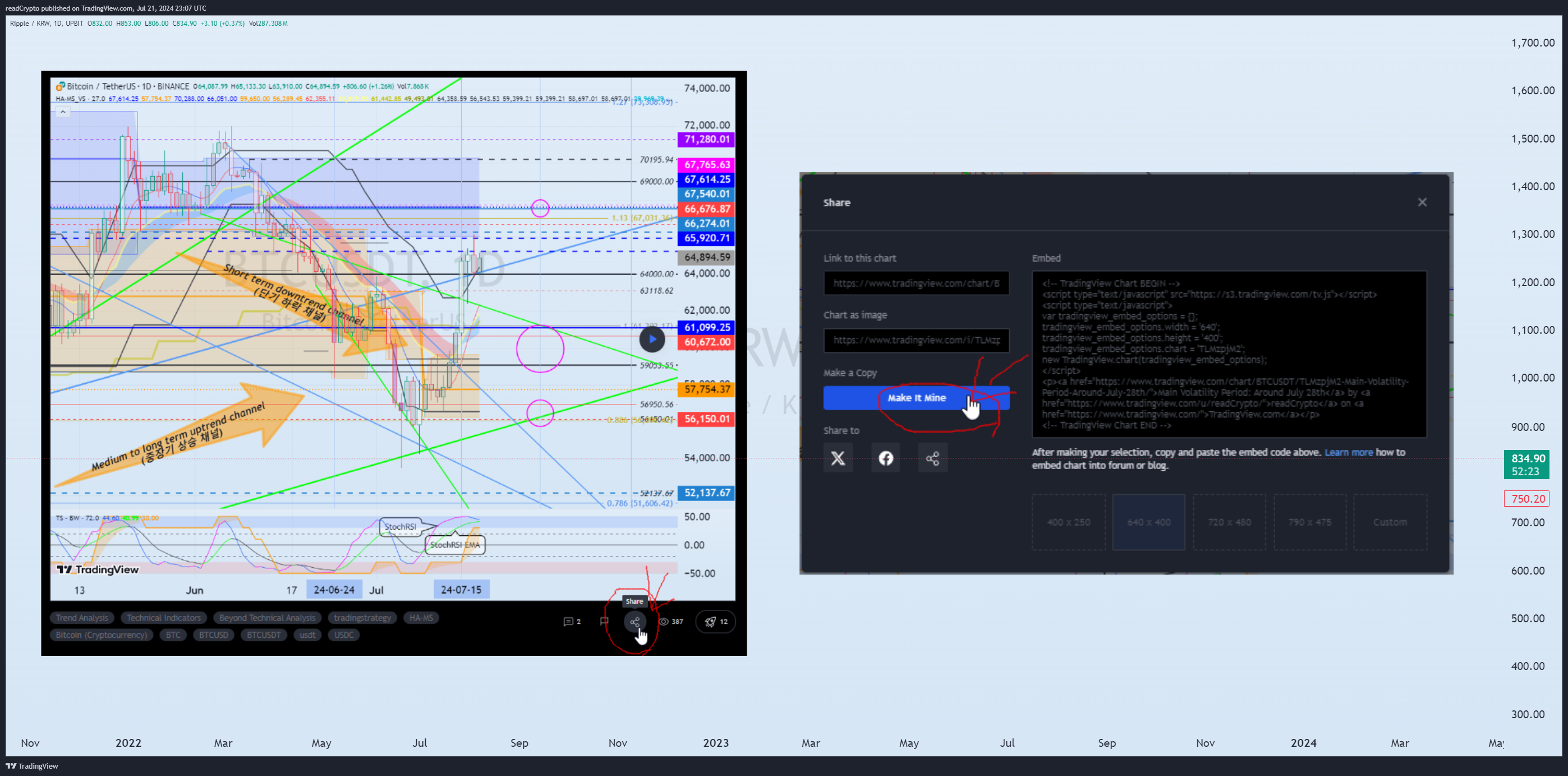The image size is (1568, 776).
Task: Click the orange 57,754.37 price label
Action: coord(706,389)
